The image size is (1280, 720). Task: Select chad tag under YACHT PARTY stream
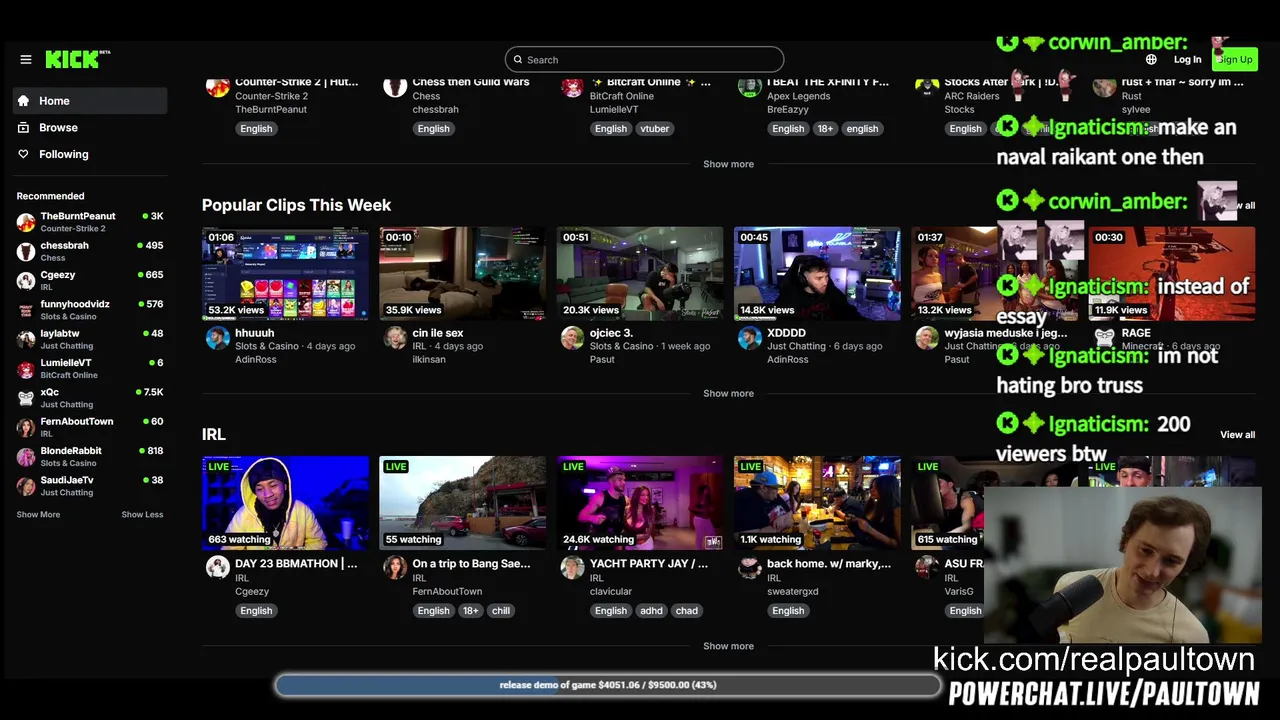click(x=687, y=611)
